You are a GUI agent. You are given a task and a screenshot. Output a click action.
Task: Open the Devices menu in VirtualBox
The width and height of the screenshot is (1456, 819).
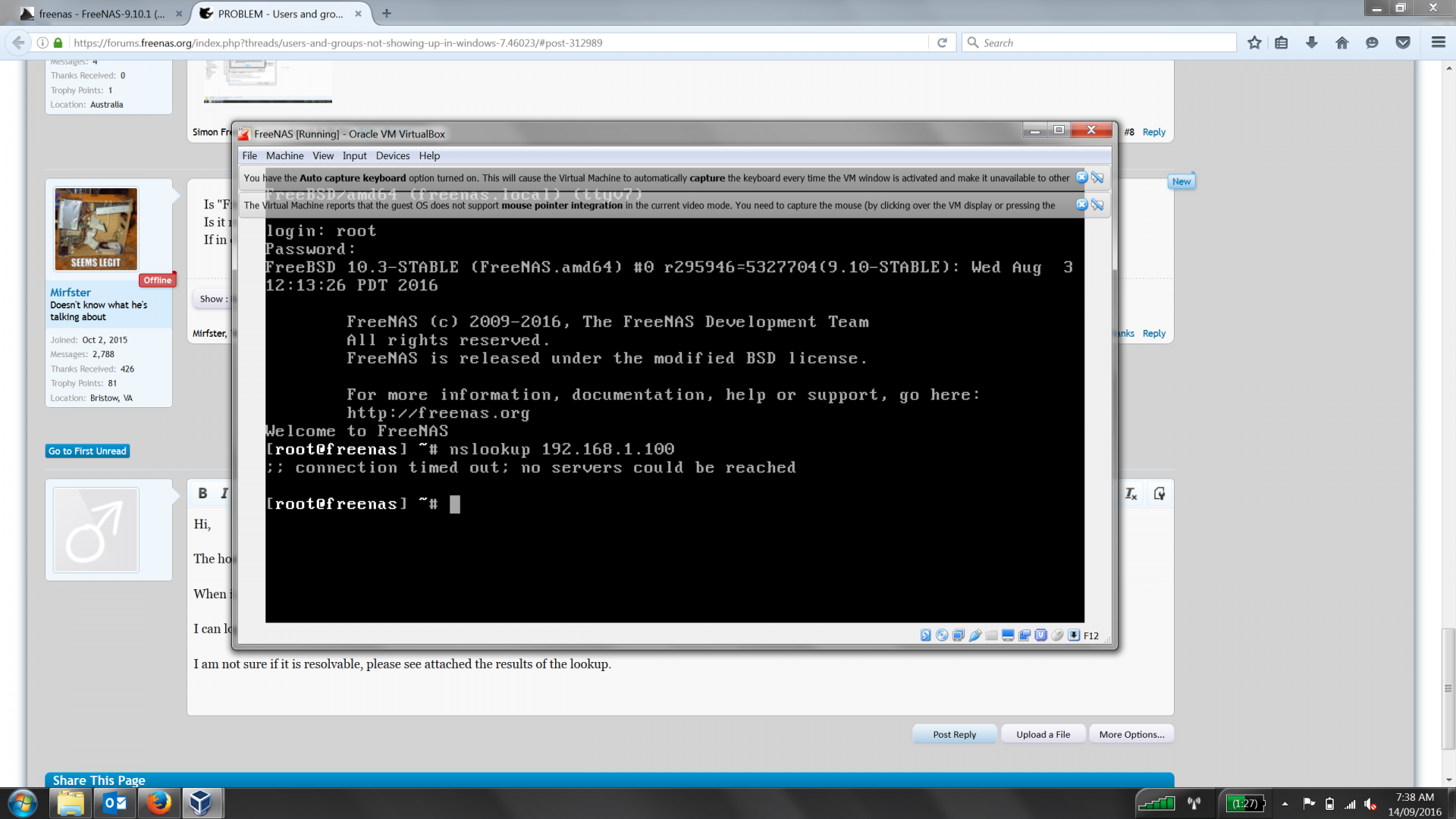(x=393, y=155)
